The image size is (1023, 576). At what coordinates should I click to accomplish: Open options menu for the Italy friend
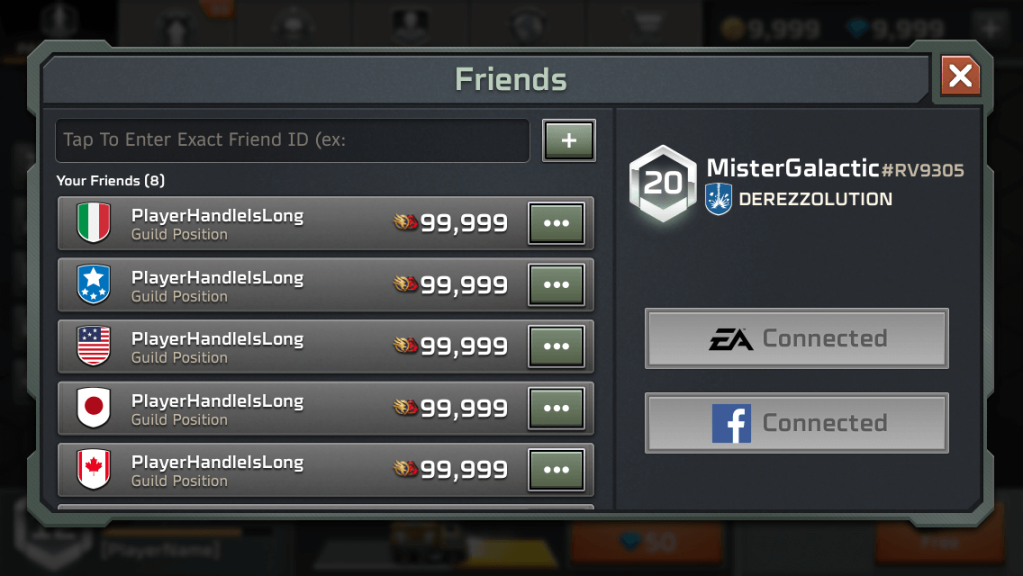(556, 223)
